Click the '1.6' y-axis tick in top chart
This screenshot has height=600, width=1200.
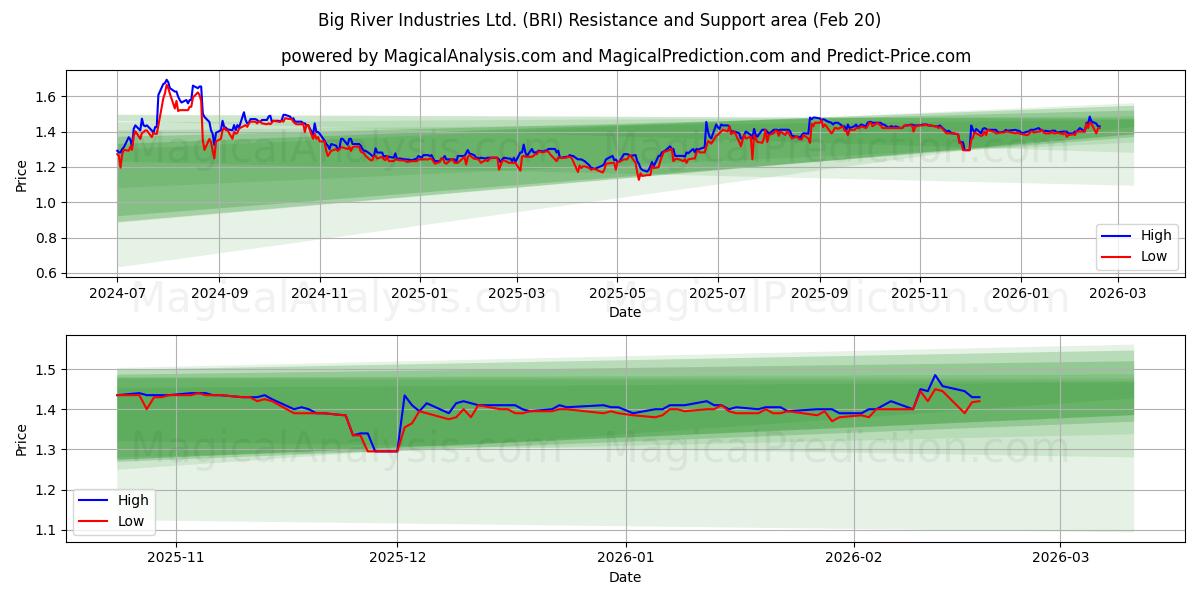(x=48, y=97)
